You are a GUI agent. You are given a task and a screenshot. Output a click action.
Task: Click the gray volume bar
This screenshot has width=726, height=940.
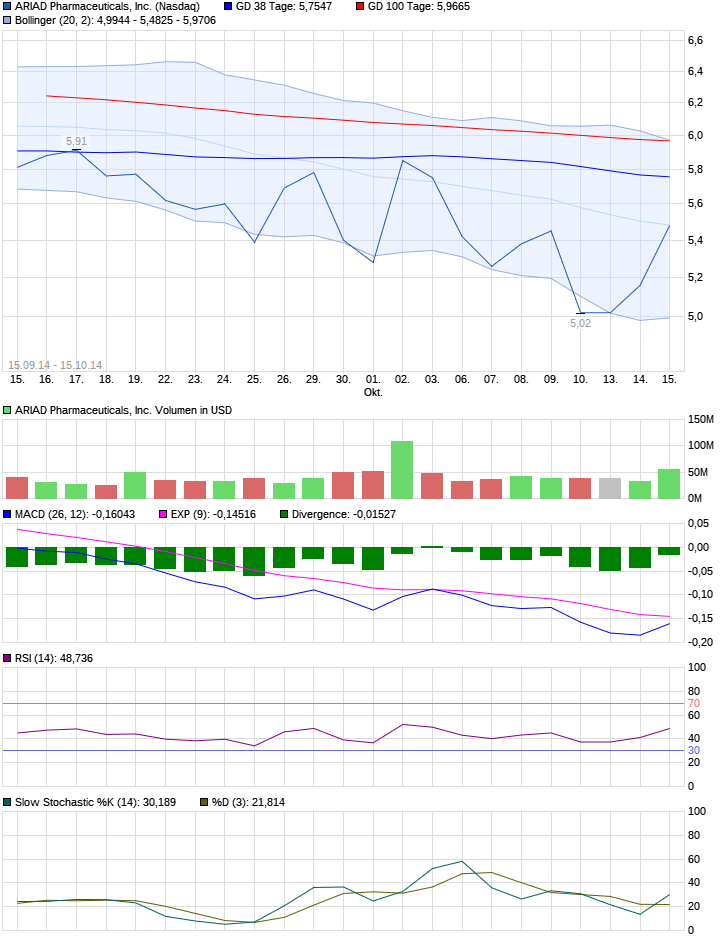610,489
